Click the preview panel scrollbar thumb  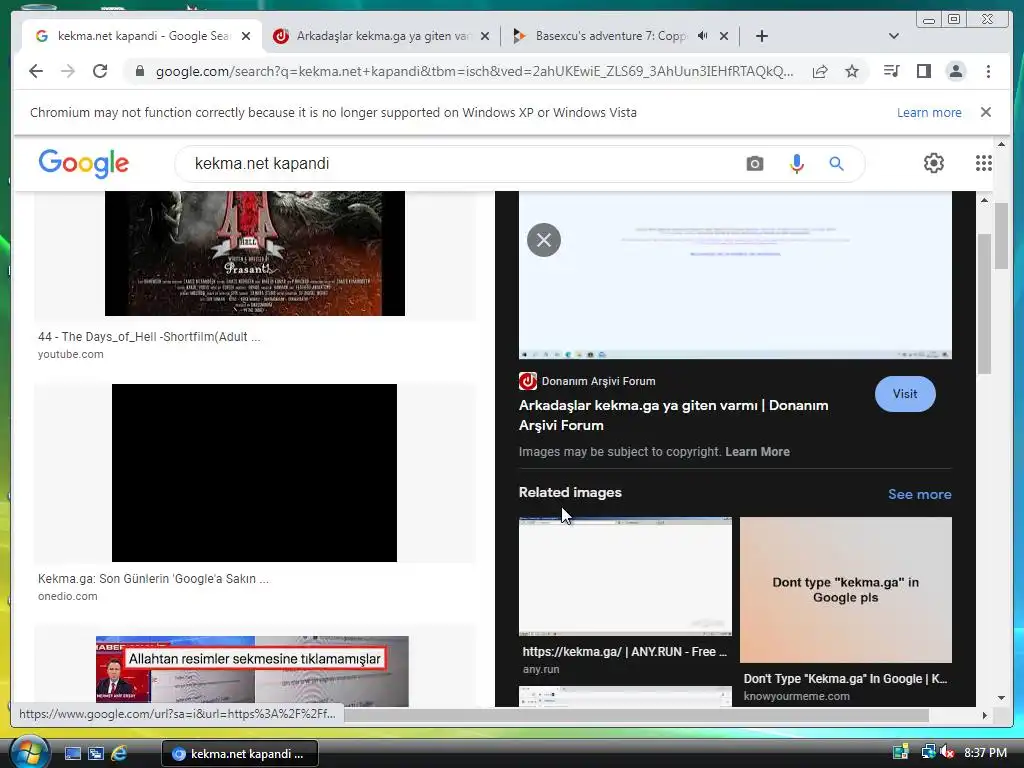click(x=984, y=304)
